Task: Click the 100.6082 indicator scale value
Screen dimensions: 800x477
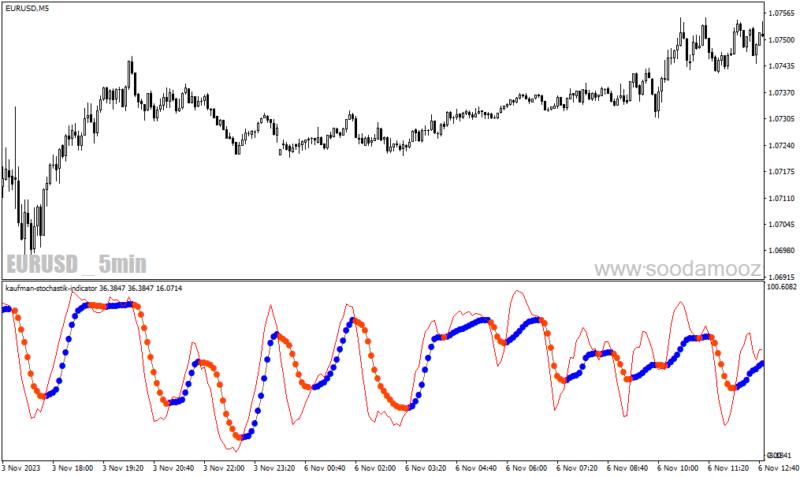Action: pyautogui.click(x=782, y=287)
